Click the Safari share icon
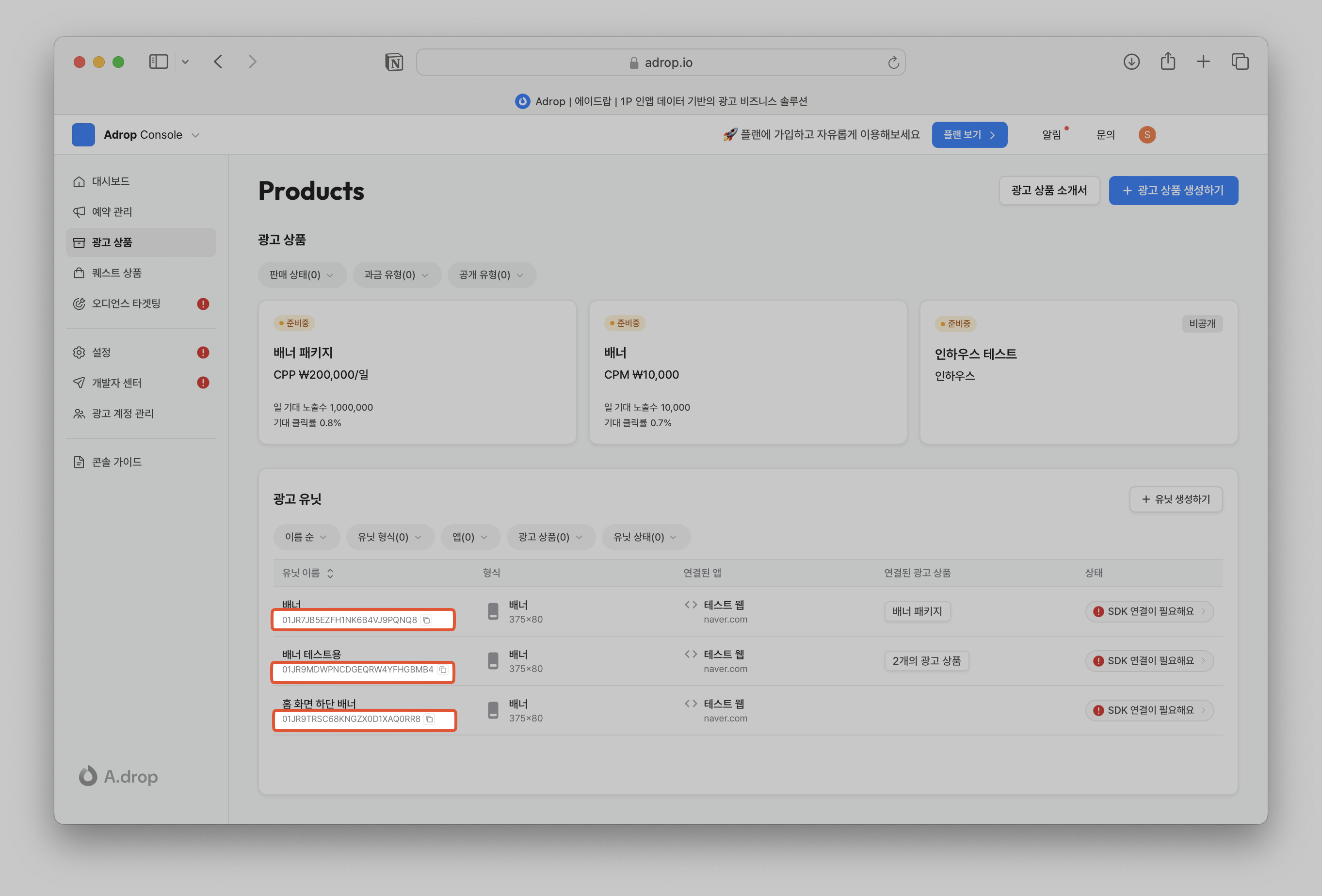The height and width of the screenshot is (896, 1322). click(x=1168, y=62)
